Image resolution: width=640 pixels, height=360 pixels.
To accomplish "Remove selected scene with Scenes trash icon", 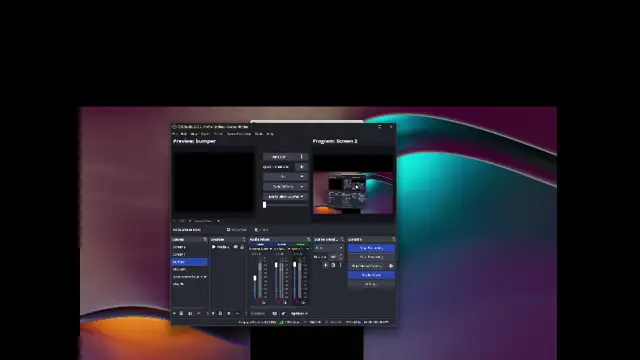I will pyautogui.click(x=182, y=313).
